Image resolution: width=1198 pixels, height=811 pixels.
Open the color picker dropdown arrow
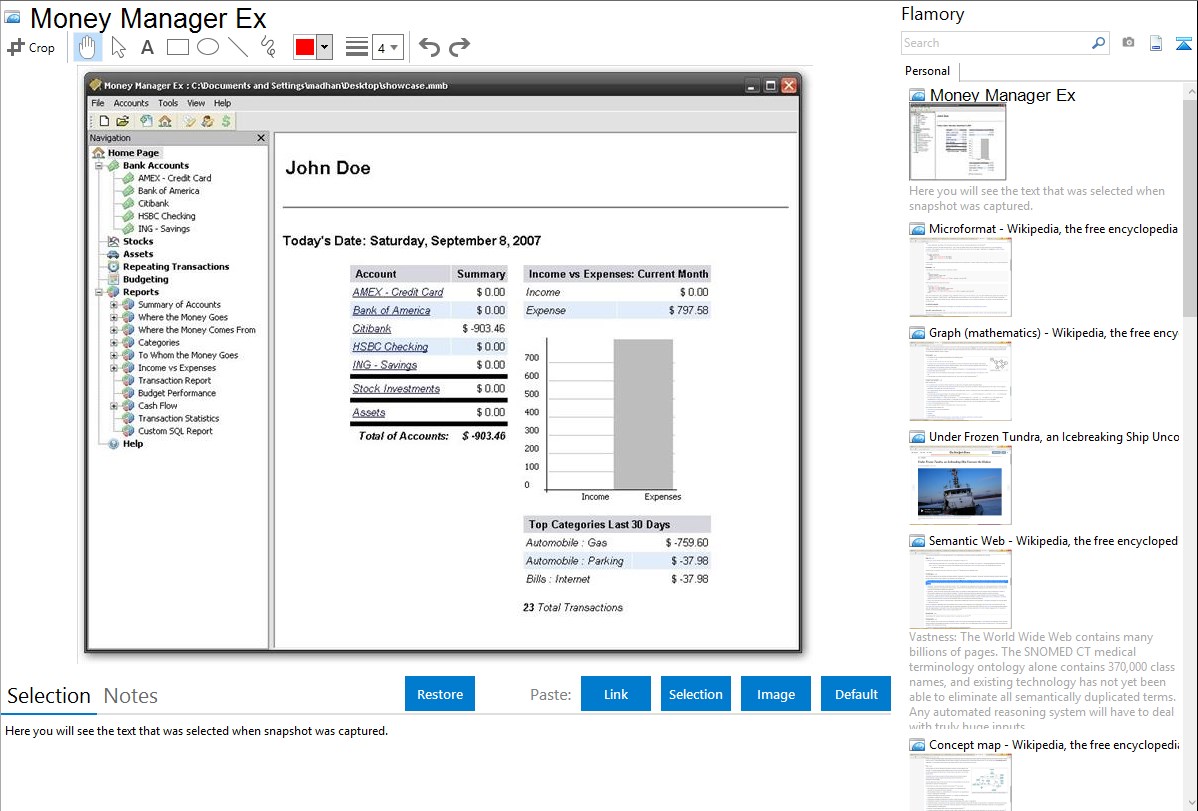pos(324,47)
